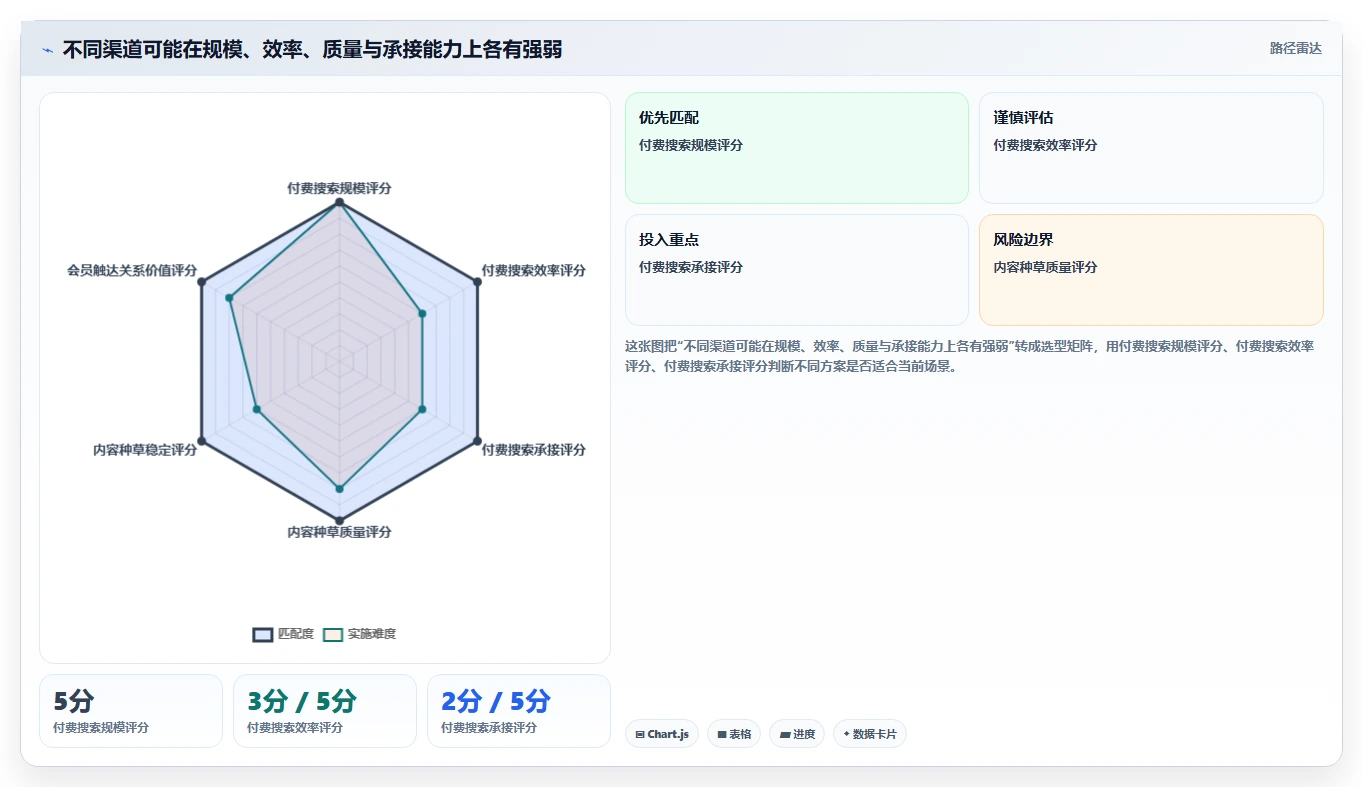
Task: Click the radar axis label 内容种草质量评分
Action: point(339,532)
